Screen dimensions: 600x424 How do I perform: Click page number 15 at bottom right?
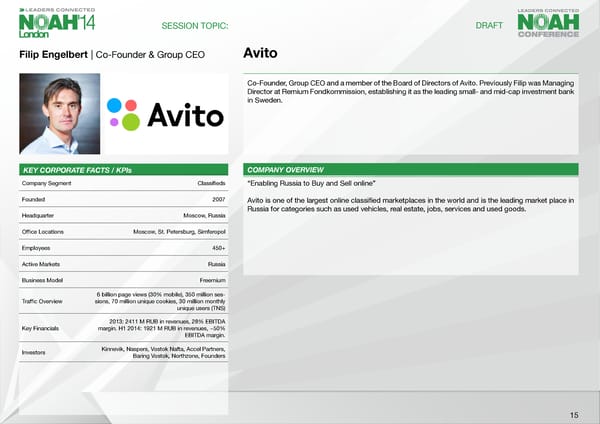pyautogui.click(x=573, y=415)
